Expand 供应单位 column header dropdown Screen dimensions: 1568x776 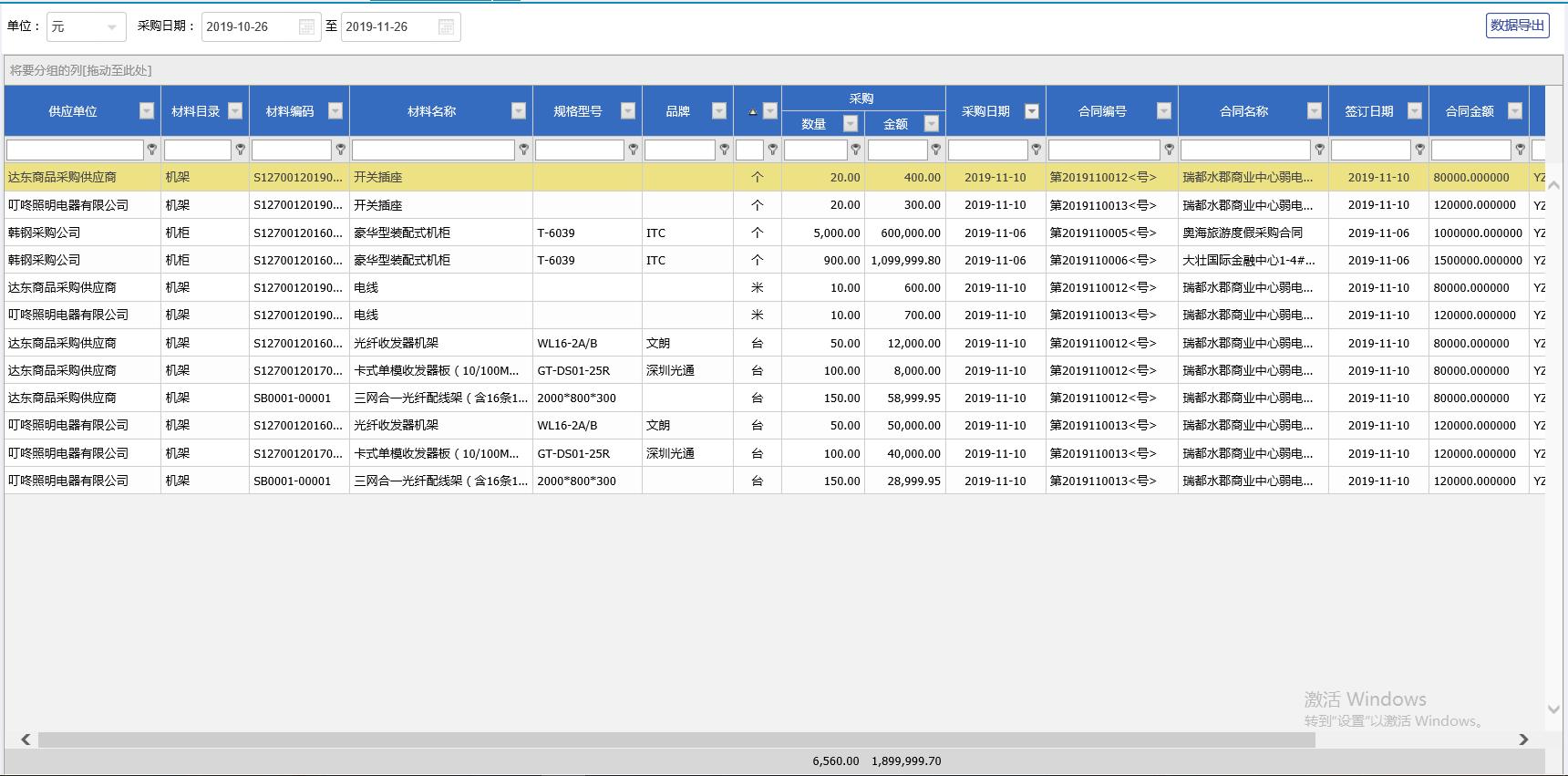(146, 111)
